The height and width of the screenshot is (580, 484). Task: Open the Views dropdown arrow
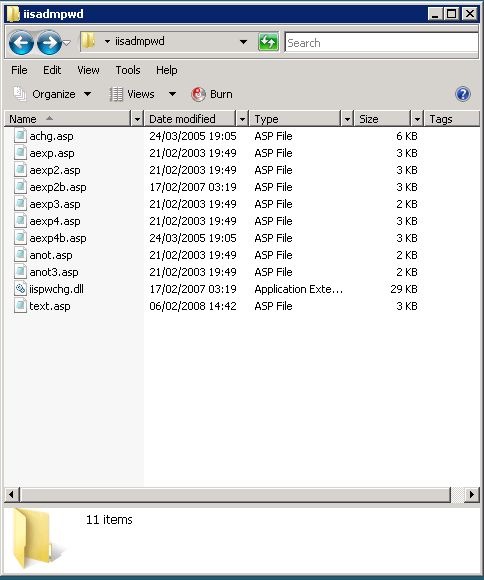[x=172, y=94]
